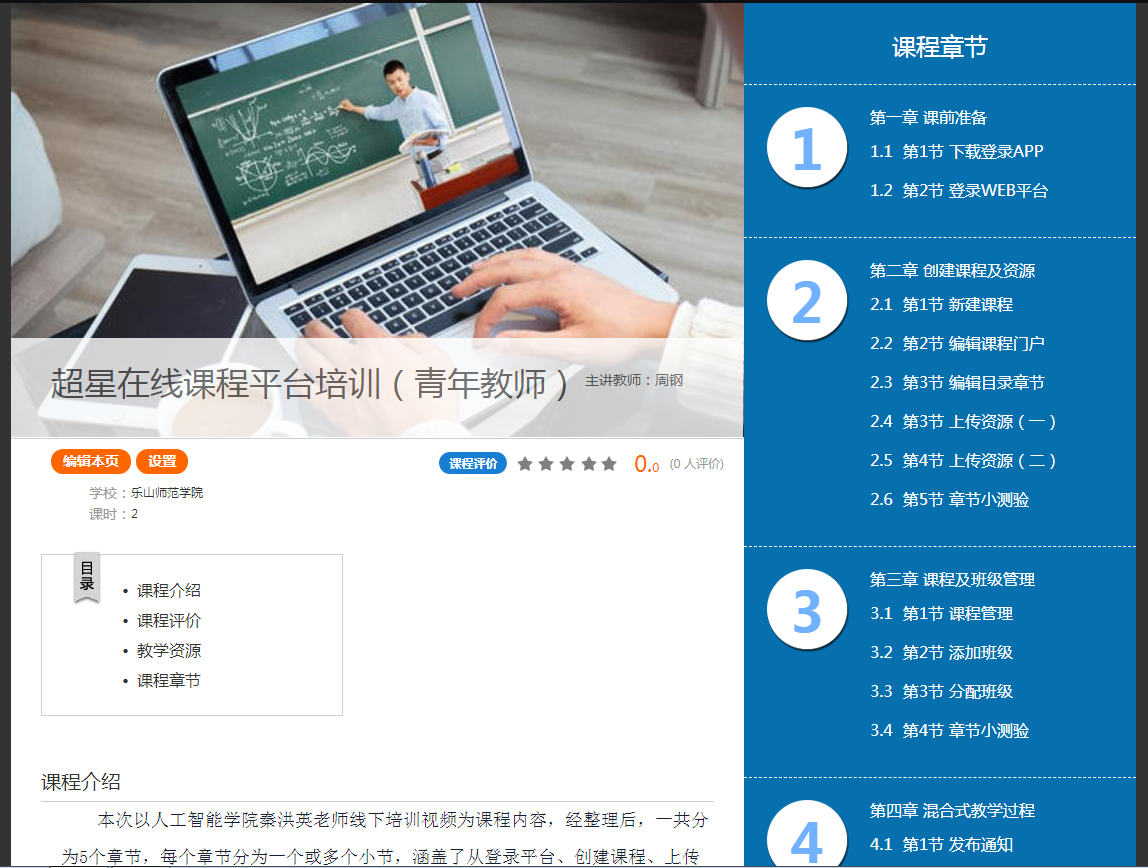Screen dimensions: 1148x868
Task: Click the chapter 3 number circle
Action: tap(806, 610)
